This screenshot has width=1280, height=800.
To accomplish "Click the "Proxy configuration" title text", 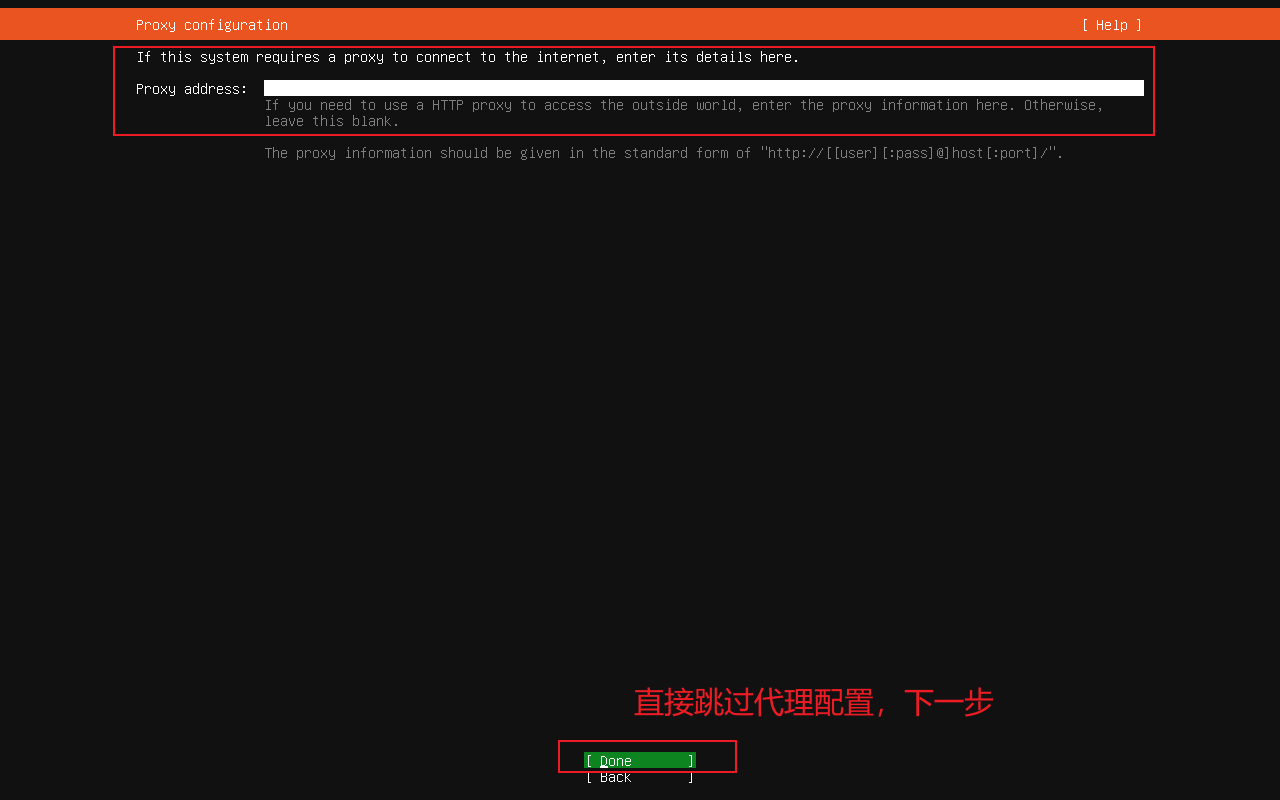I will coord(212,25).
